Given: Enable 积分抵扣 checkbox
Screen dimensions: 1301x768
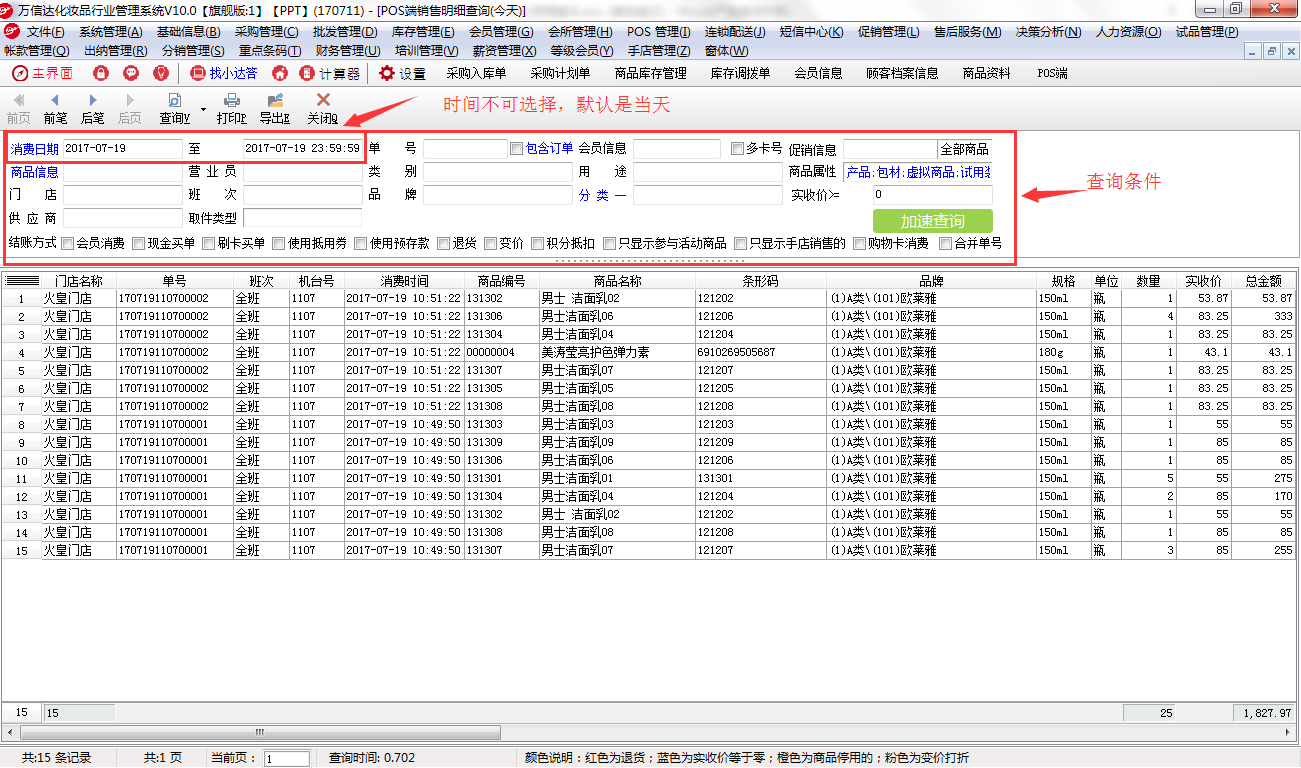Looking at the screenshot, I should (x=537, y=243).
